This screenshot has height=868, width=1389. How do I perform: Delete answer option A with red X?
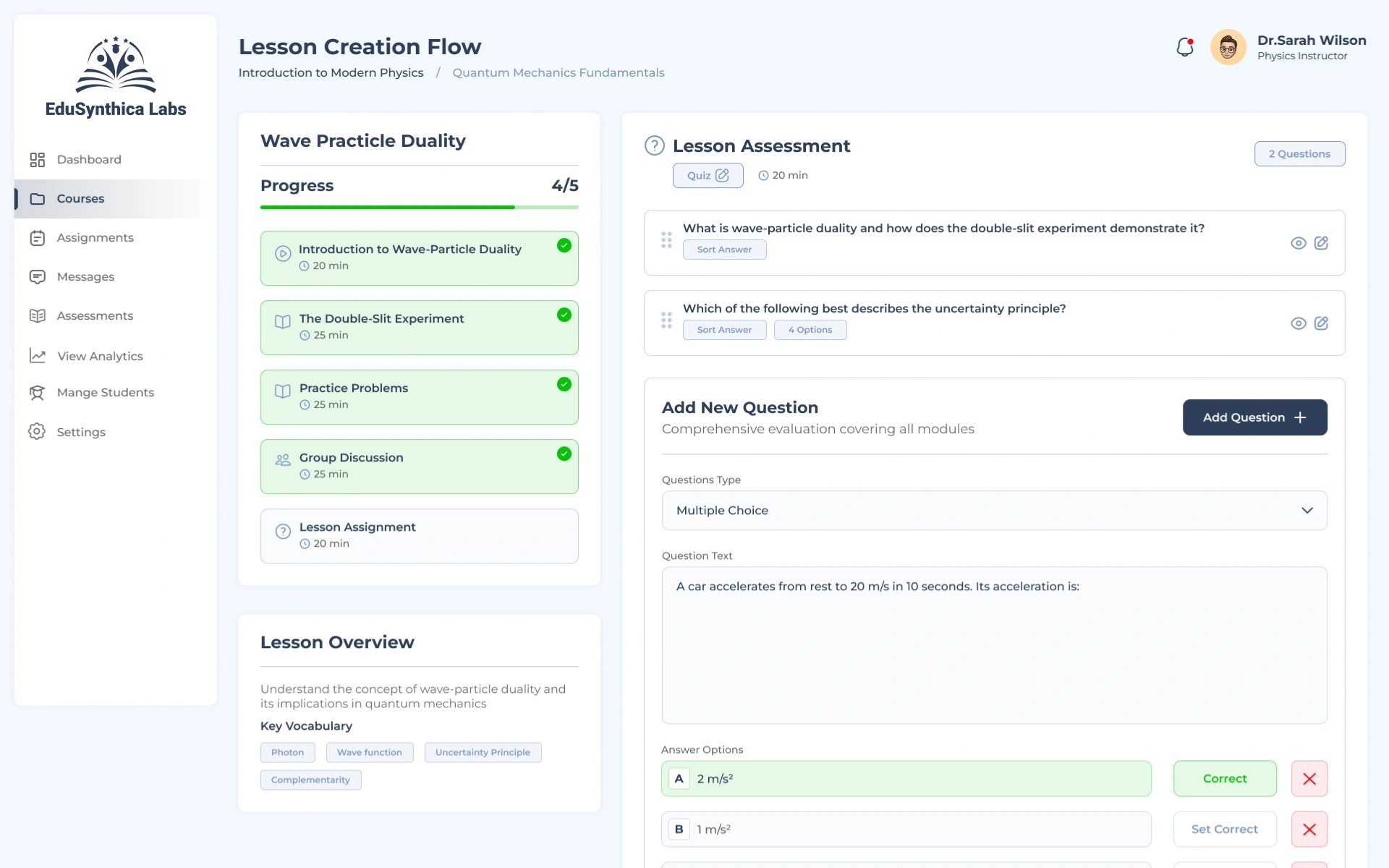[x=1309, y=779]
